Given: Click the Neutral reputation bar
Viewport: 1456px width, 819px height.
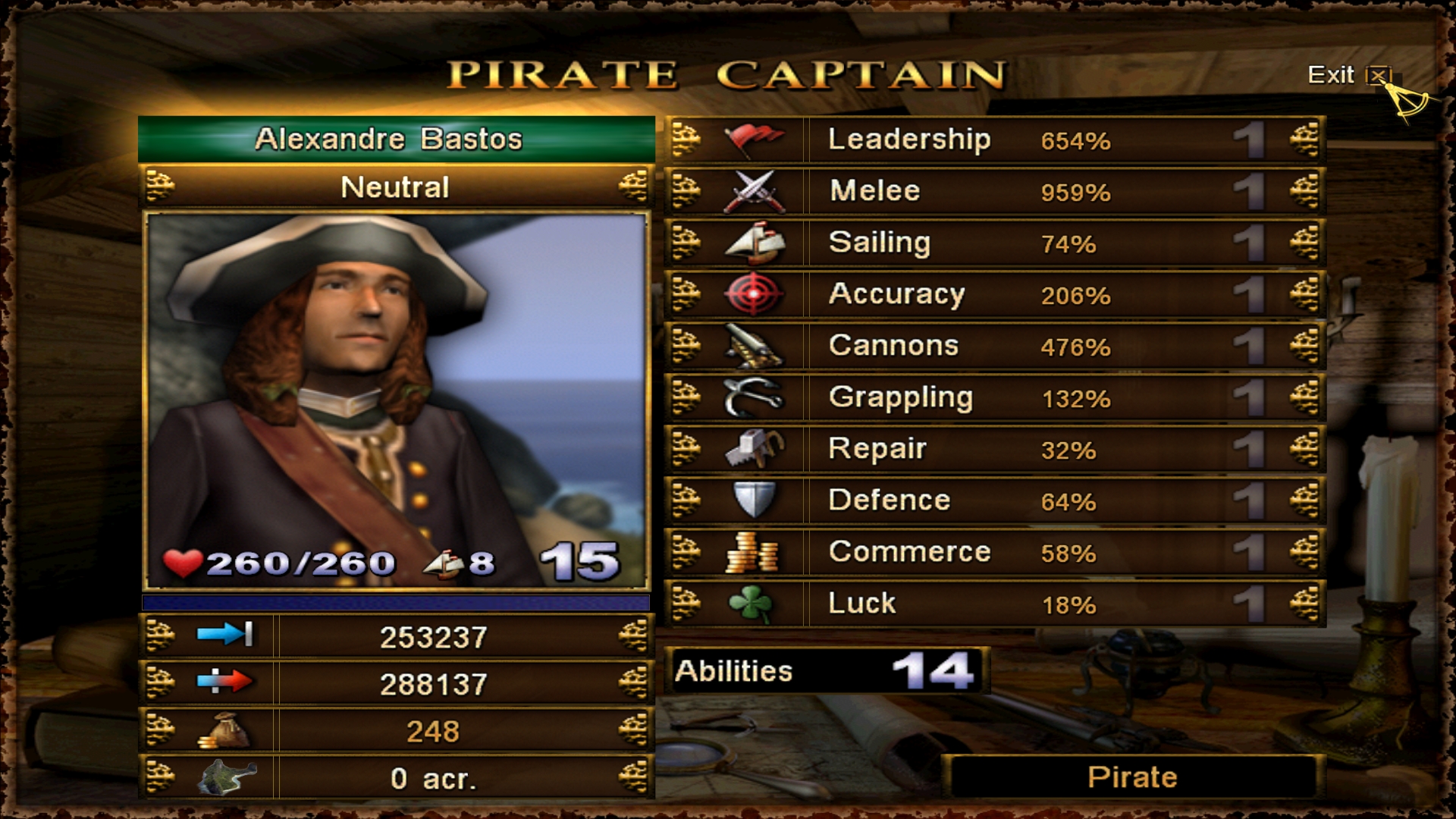Looking at the screenshot, I should point(396,187).
